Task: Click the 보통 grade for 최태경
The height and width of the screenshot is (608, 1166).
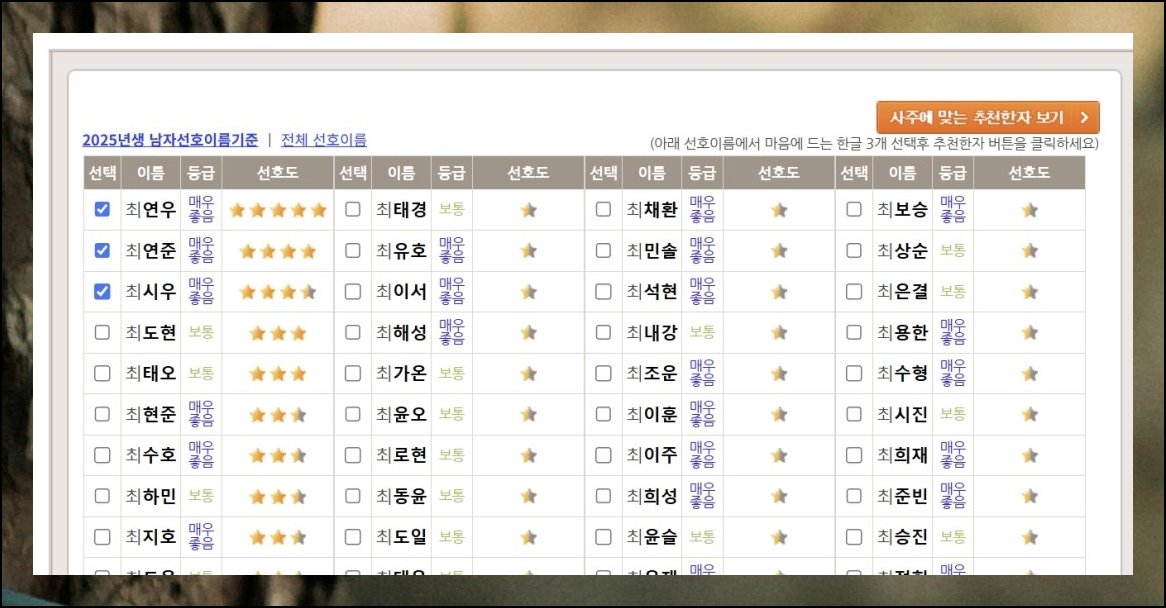Action: (451, 210)
